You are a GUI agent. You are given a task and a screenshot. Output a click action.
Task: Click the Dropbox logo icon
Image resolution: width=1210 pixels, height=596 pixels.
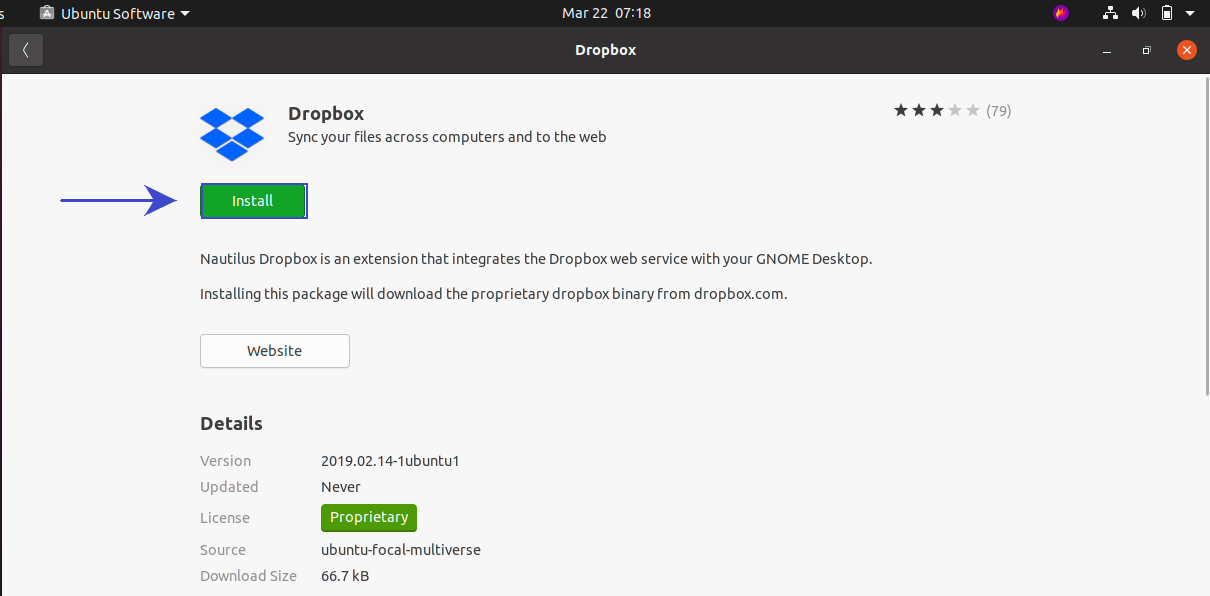232,133
